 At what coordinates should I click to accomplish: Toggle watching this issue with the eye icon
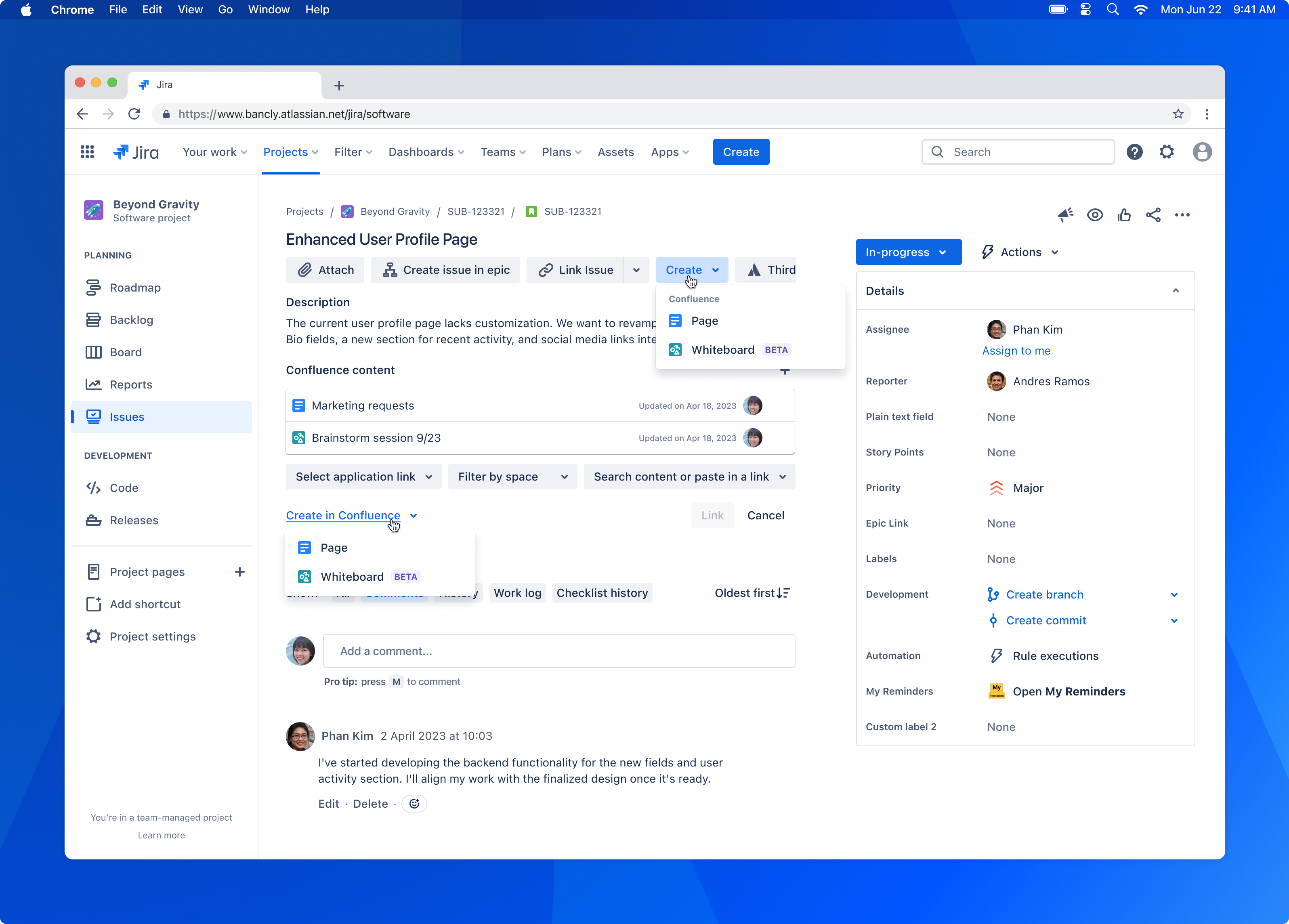[x=1095, y=215]
